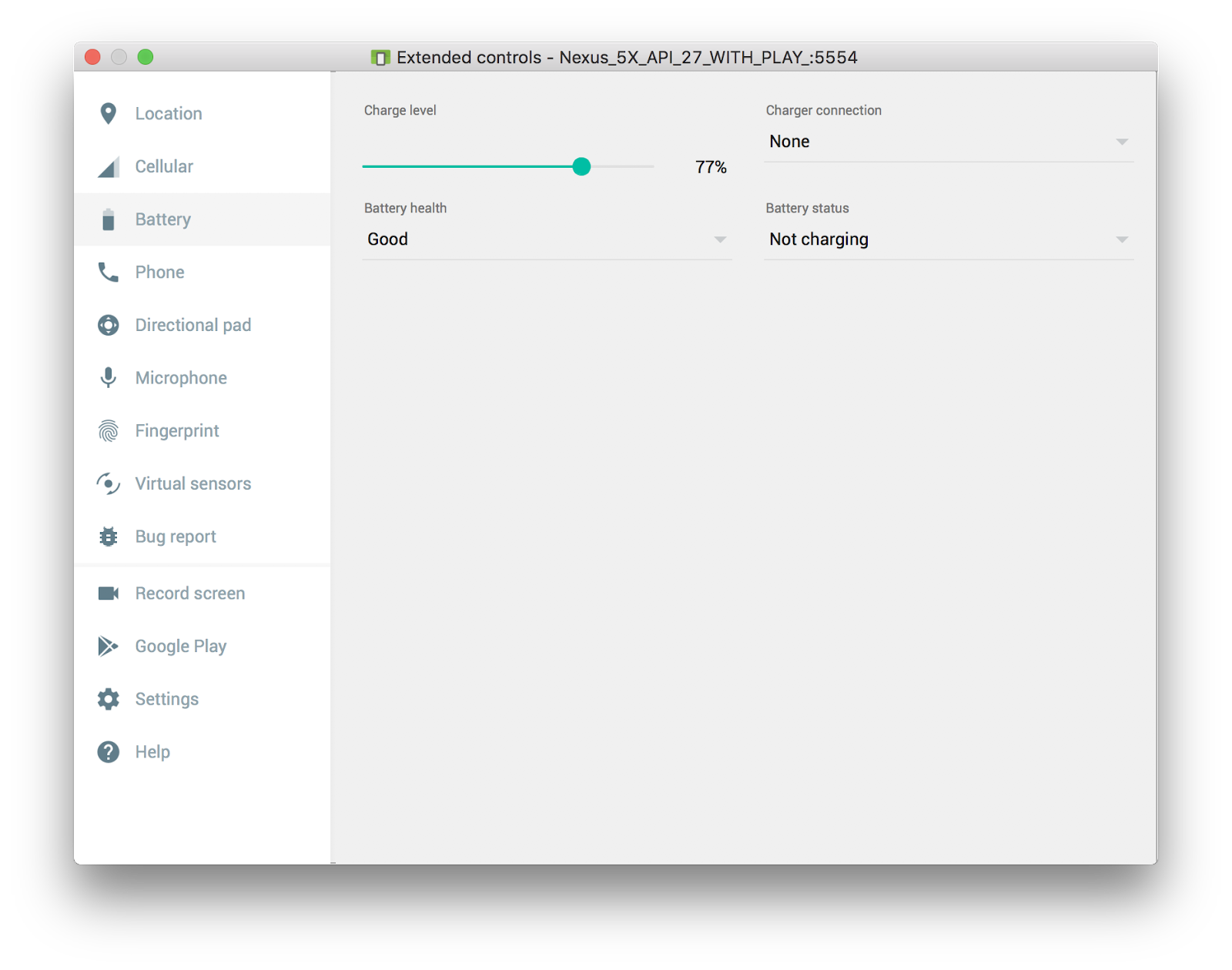
Task: Switch to the Battery tab
Action: pyautogui.click(x=163, y=220)
